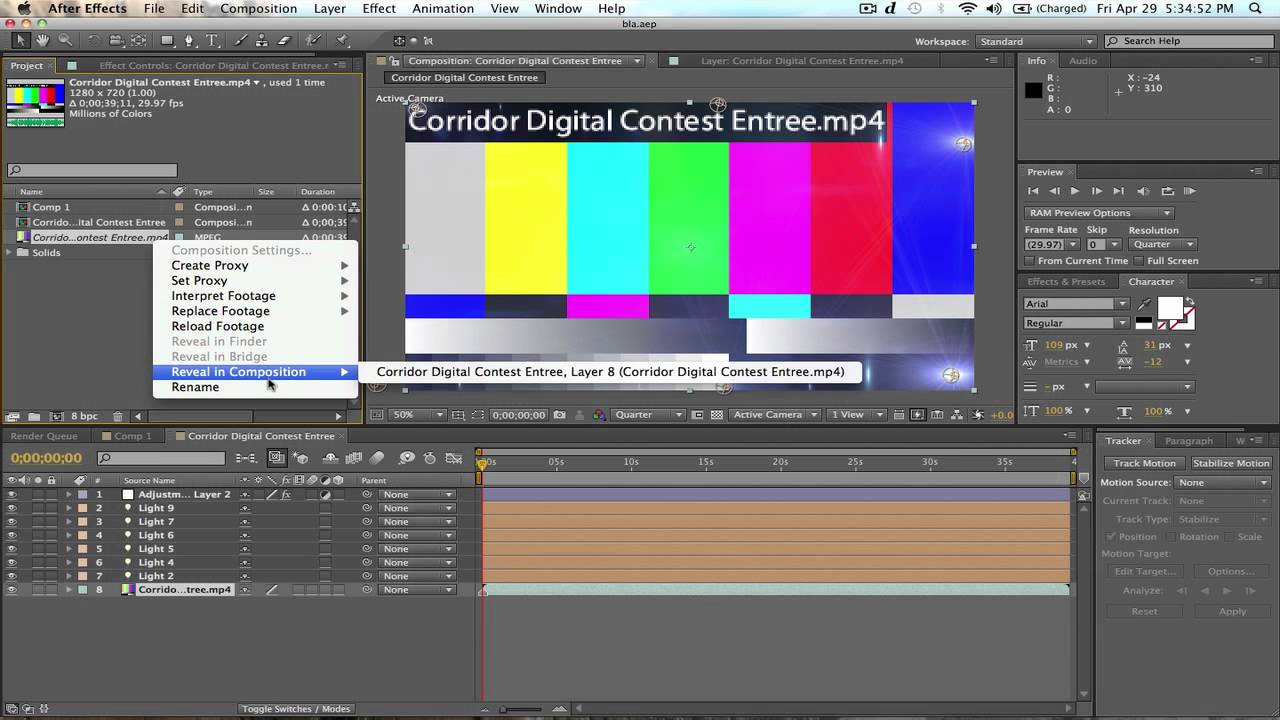Open the Active Camera view dropdown
Viewport: 1280px width, 720px height.
click(775, 415)
